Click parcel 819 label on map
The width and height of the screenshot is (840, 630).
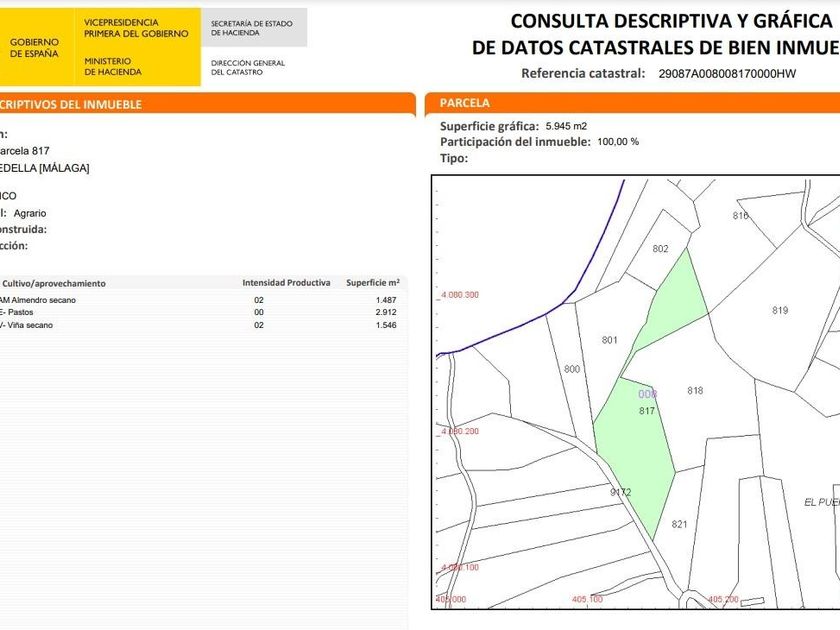[x=780, y=310]
